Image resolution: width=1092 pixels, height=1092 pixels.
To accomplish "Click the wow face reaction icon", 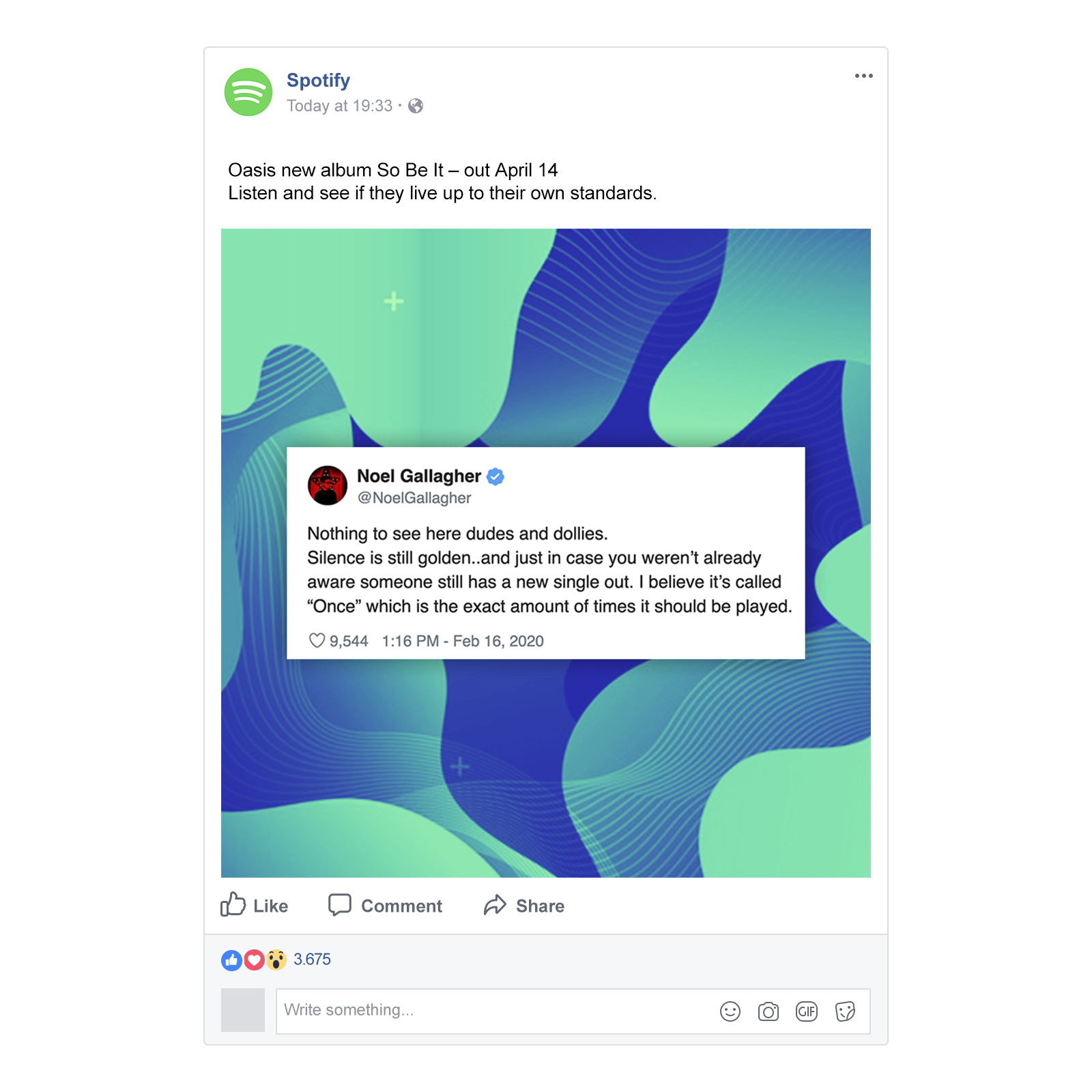I will coord(276,960).
